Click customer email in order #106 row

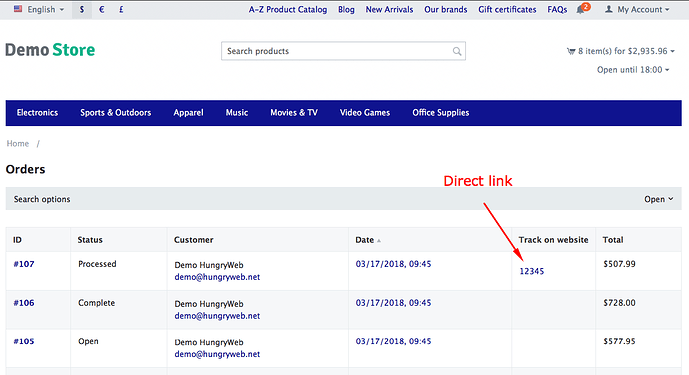(217, 316)
